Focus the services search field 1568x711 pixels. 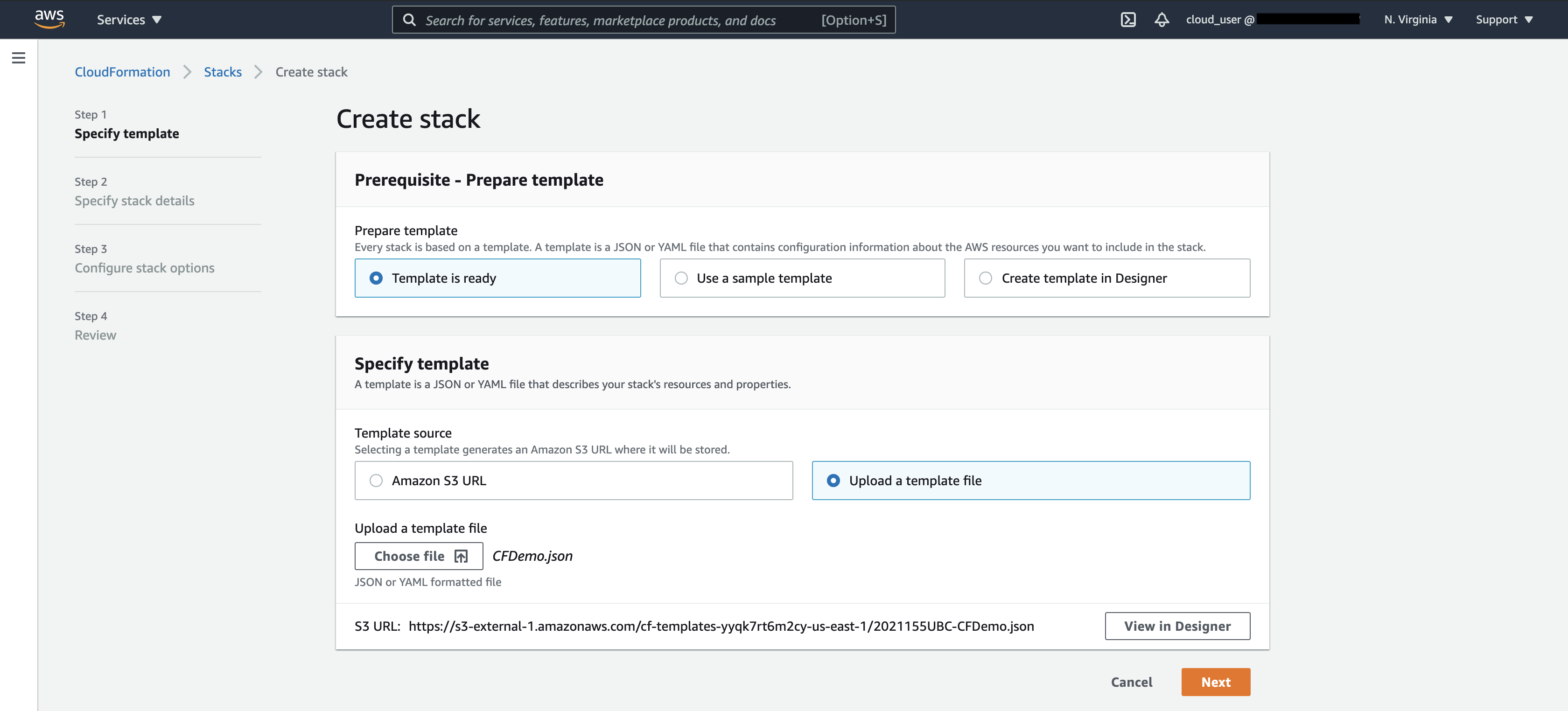644,20
